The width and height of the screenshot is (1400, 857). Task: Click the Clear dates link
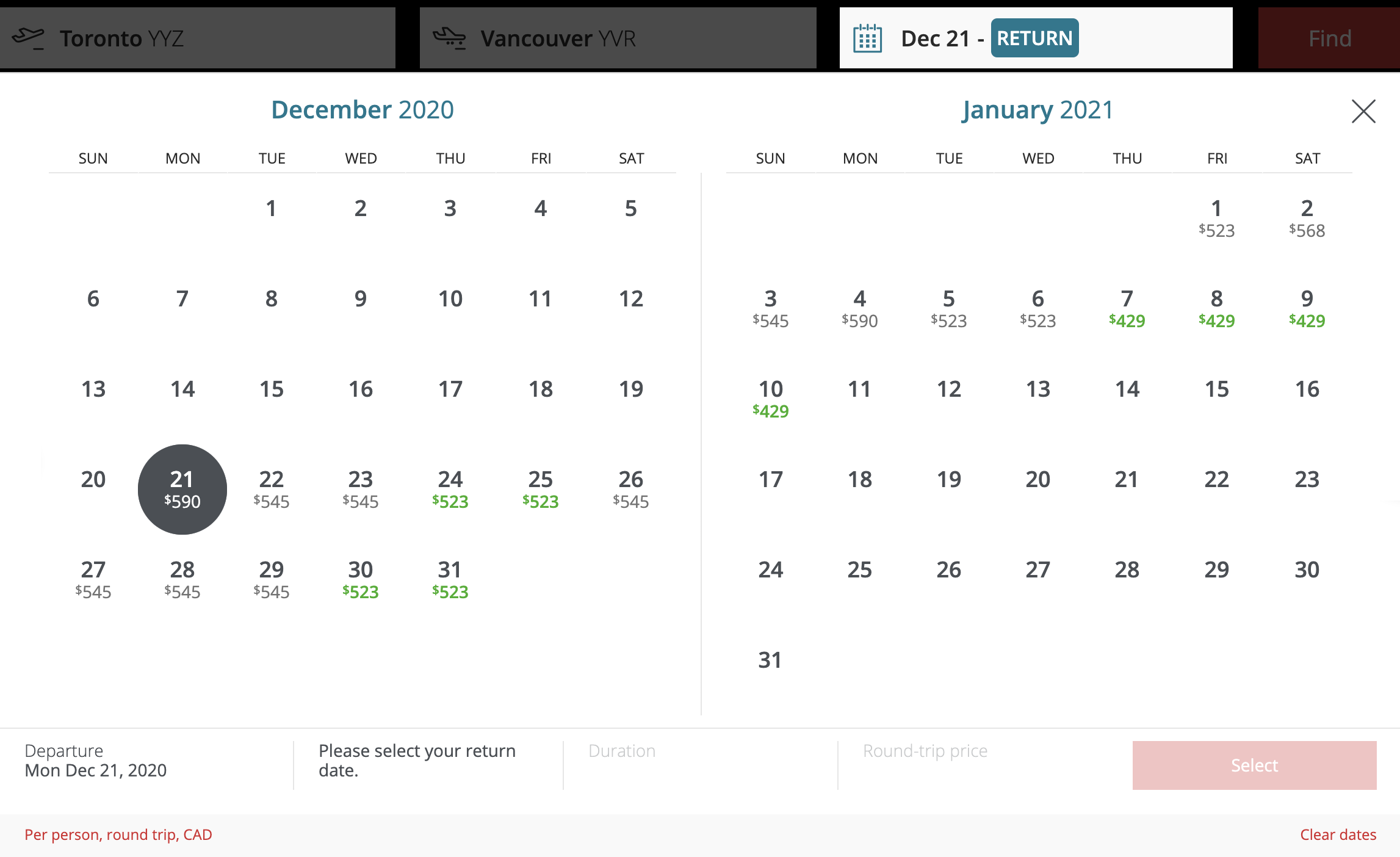tap(1338, 834)
